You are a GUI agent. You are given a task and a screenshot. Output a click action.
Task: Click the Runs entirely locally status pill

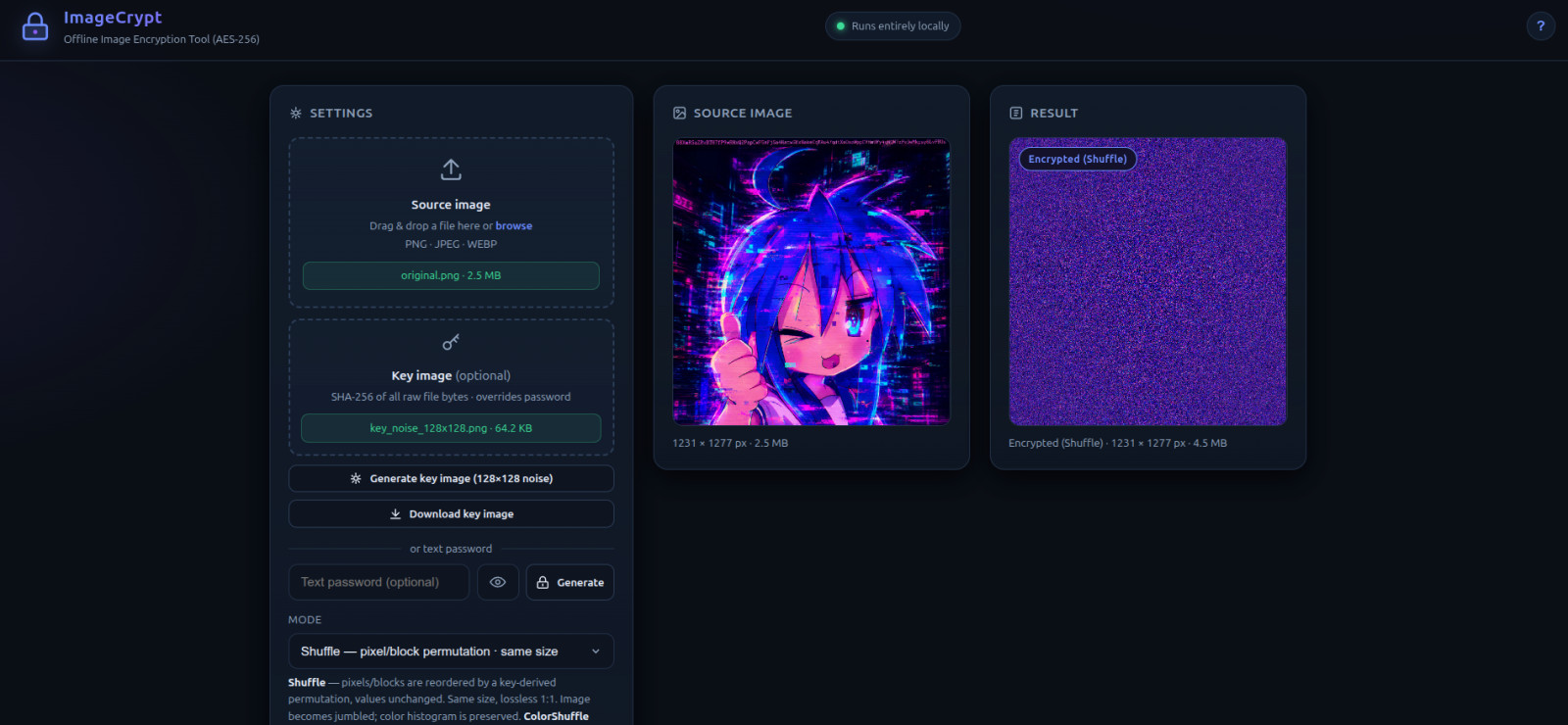pos(893,26)
